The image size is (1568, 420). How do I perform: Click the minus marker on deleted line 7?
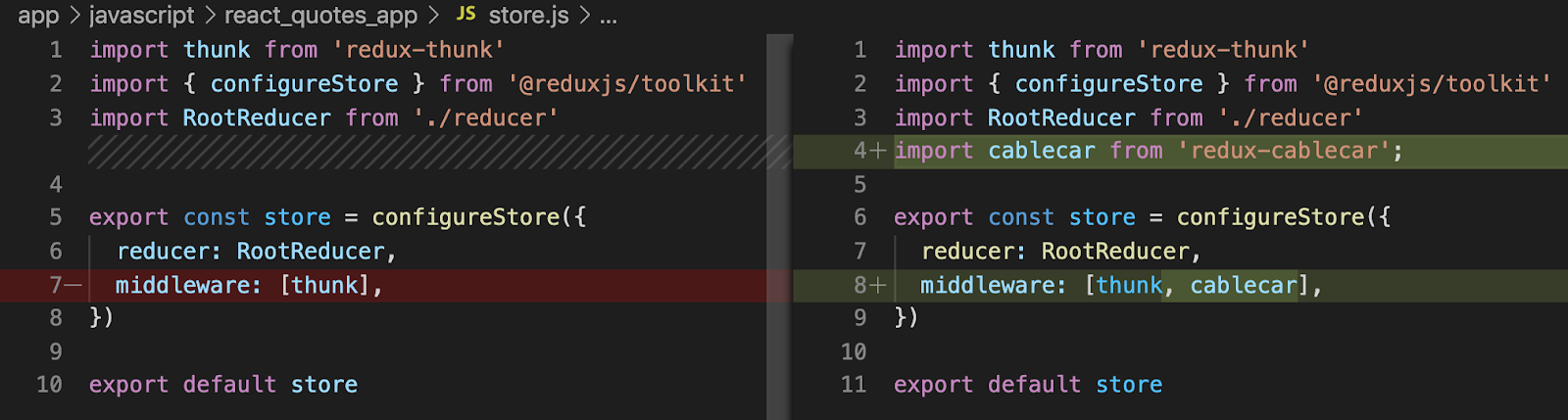point(73,285)
